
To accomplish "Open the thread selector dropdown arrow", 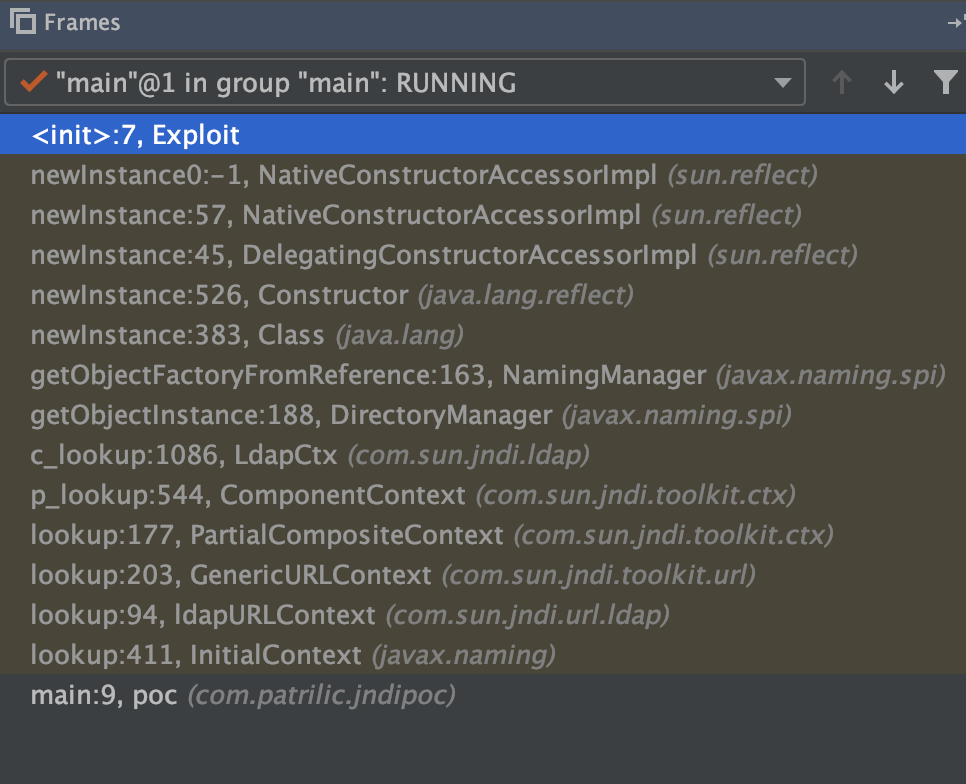I will 782,83.
